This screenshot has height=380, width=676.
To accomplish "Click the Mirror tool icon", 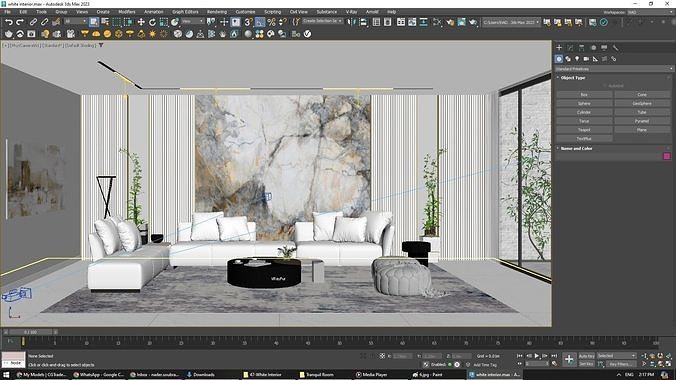I will (352, 22).
